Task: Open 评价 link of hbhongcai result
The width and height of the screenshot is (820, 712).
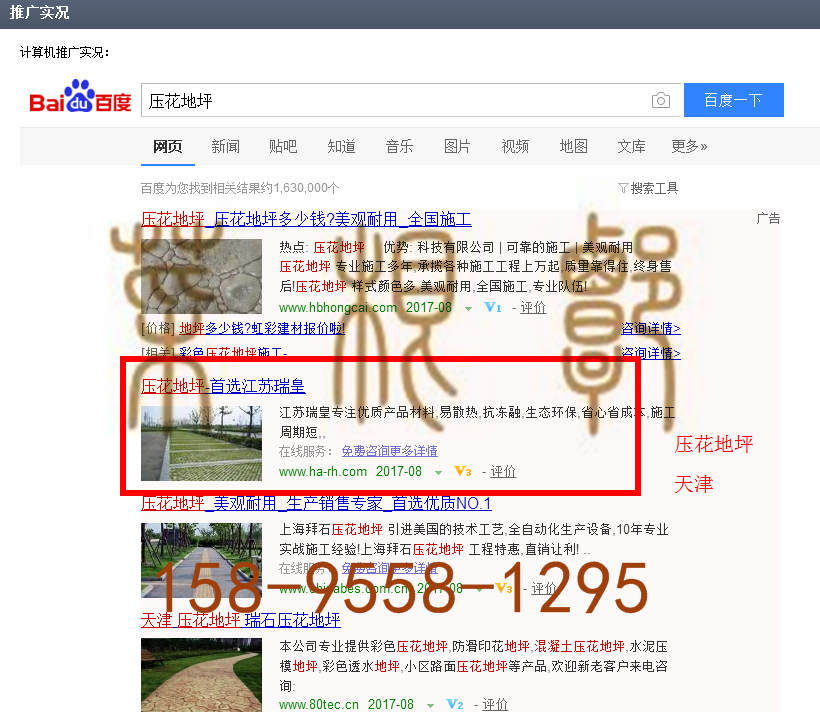Action: [533, 308]
